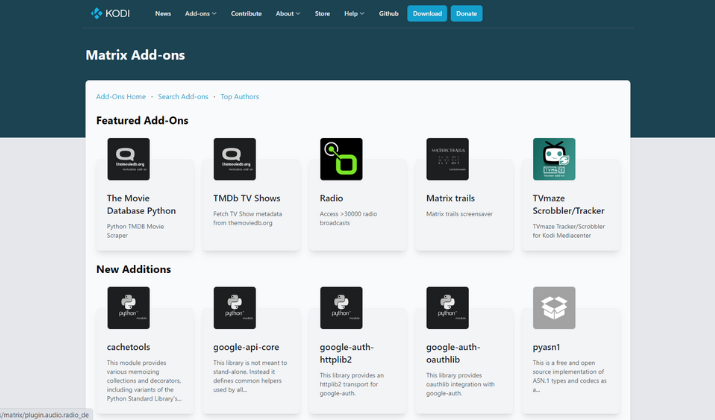Click the TMDb TV Shows title

point(247,198)
